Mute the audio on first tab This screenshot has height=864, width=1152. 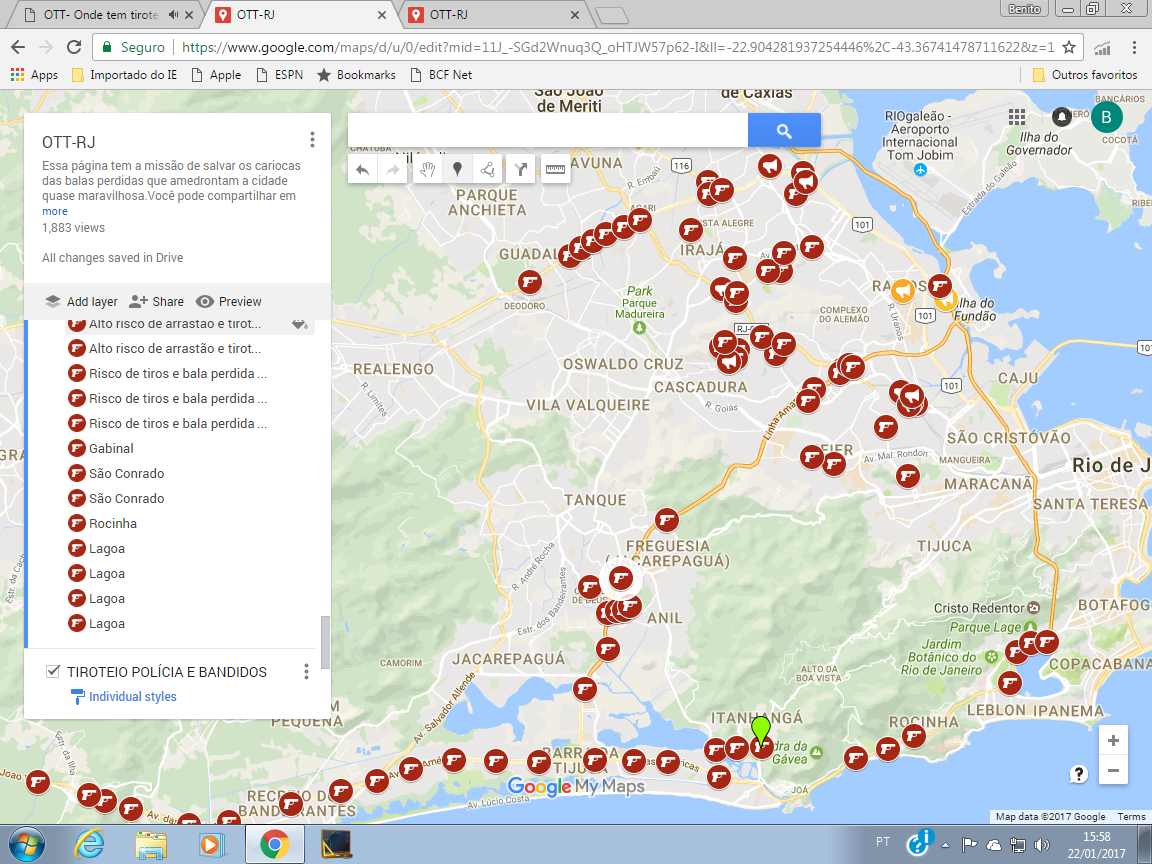pyautogui.click(x=173, y=15)
